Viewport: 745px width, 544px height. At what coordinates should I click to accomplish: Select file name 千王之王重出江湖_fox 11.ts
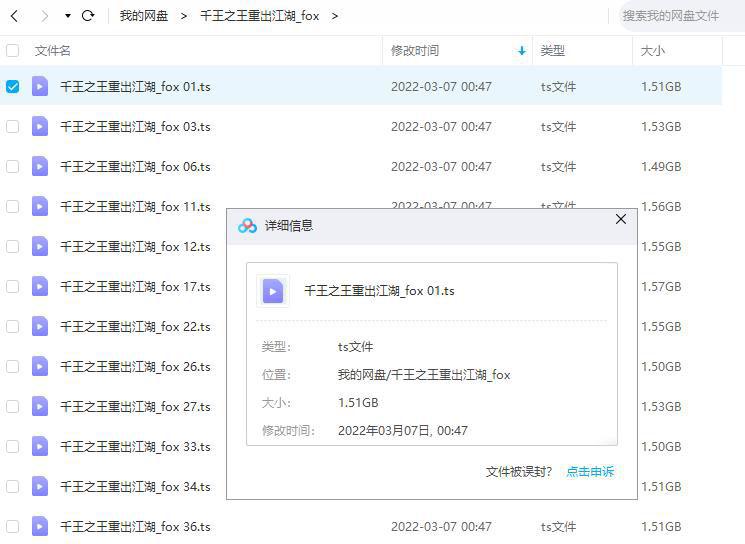click(135, 207)
